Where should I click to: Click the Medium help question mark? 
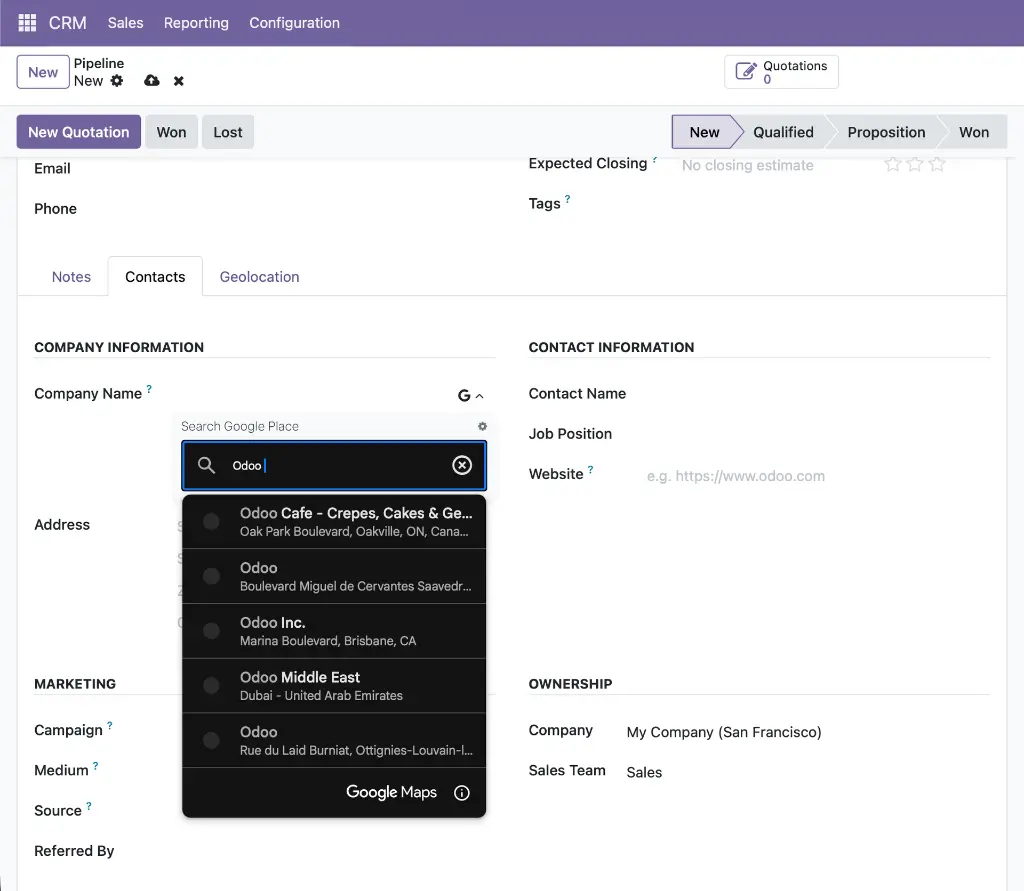(95, 766)
